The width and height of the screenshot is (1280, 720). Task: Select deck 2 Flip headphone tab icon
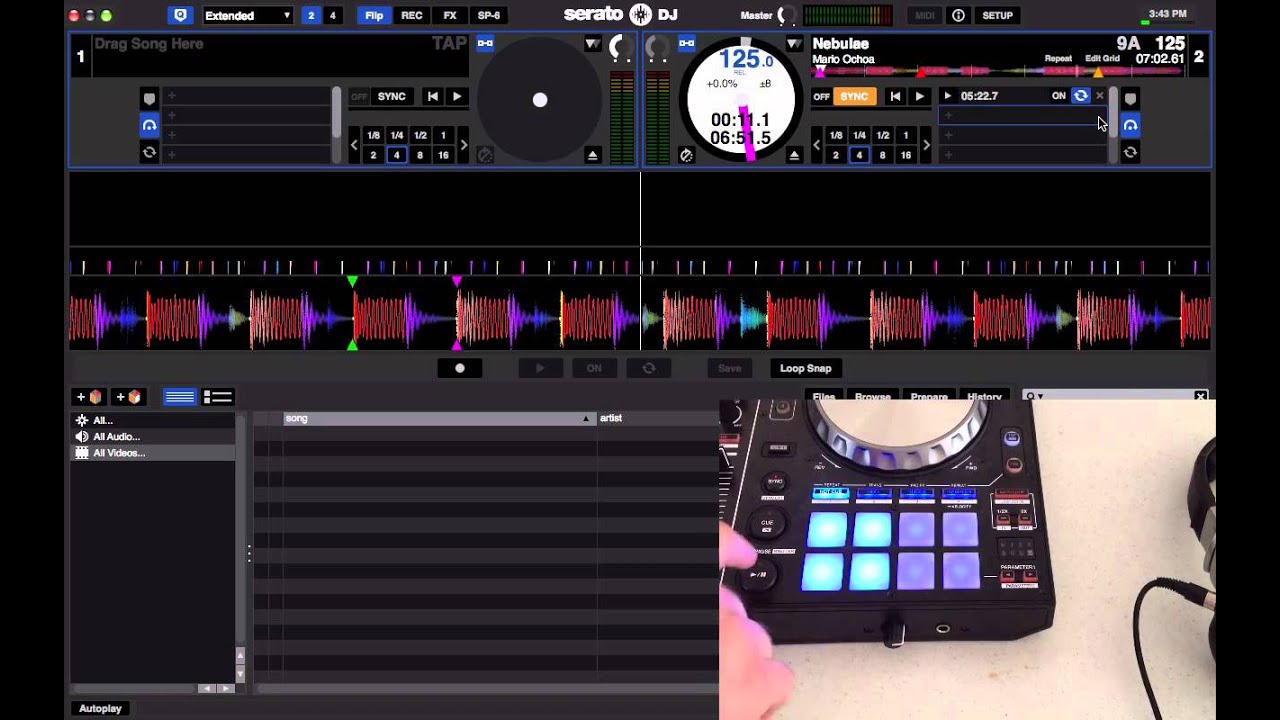(x=1130, y=125)
